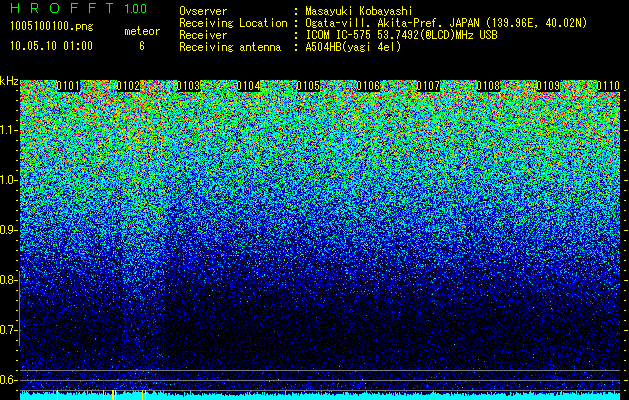Click the 0.6 frequency axis label
This screenshot has height=400, width=629.
9,380
